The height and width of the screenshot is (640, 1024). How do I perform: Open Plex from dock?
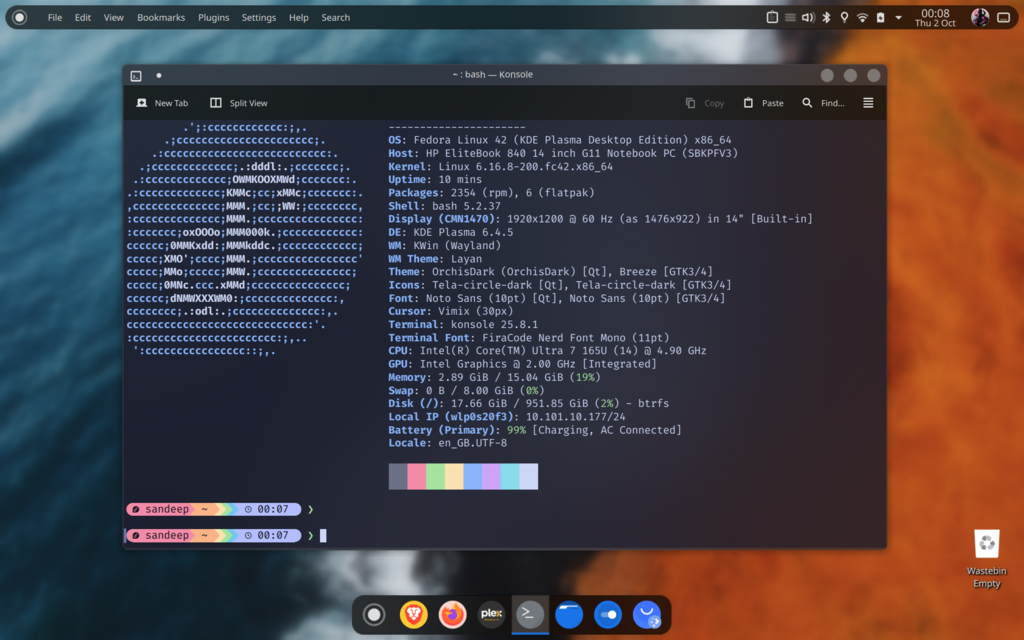tap(491, 615)
